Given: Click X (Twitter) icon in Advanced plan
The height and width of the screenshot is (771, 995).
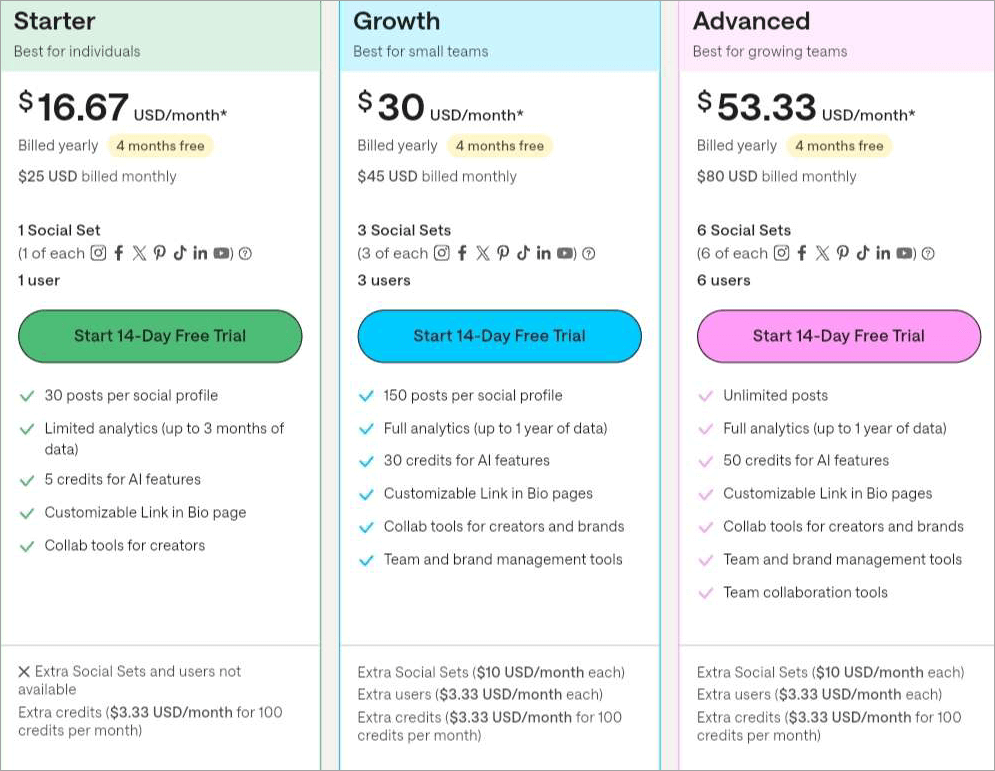Looking at the screenshot, I should (822, 253).
